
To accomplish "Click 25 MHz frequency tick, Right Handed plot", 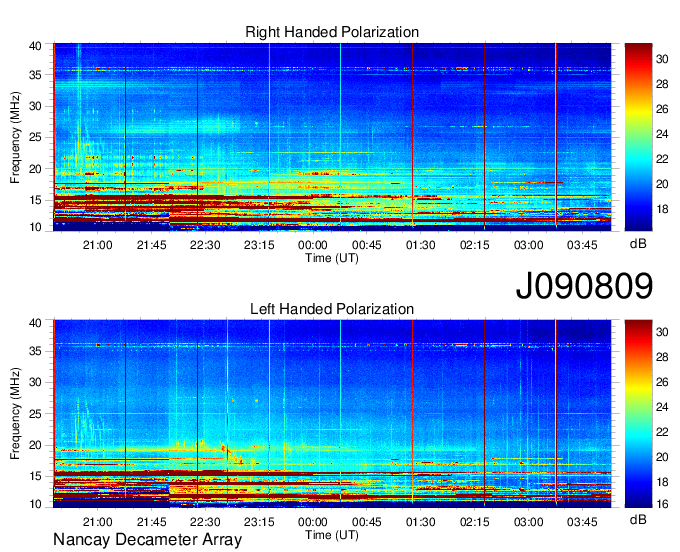I will (35, 137).
